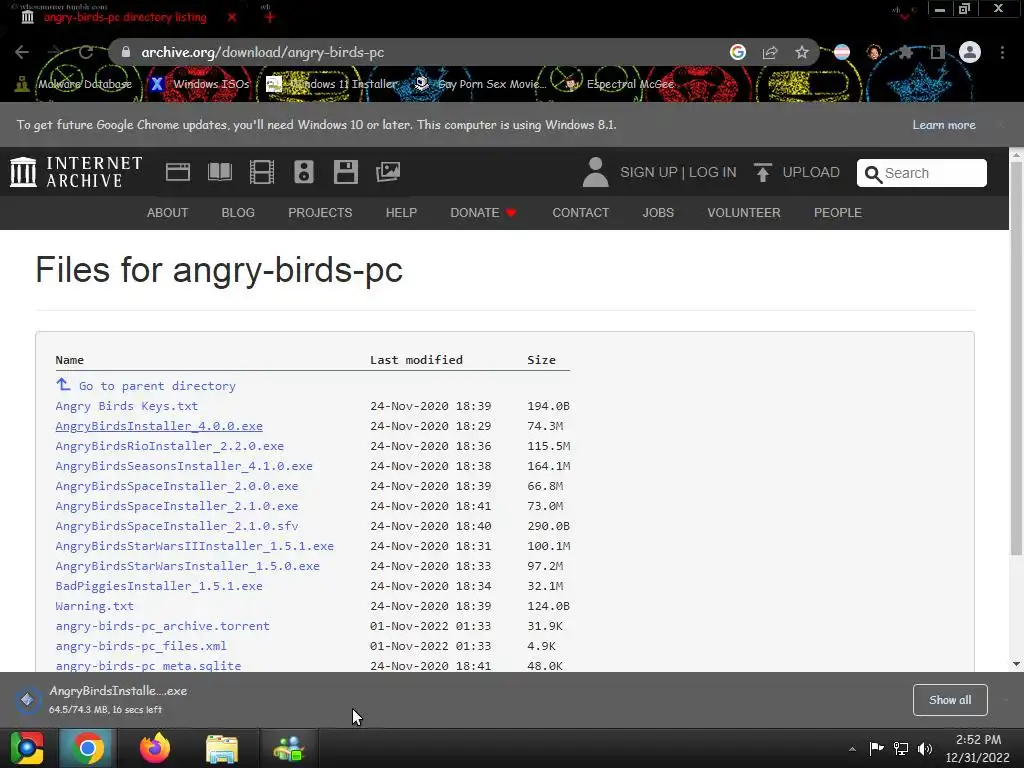Click the network icon in system tray

click(901, 748)
